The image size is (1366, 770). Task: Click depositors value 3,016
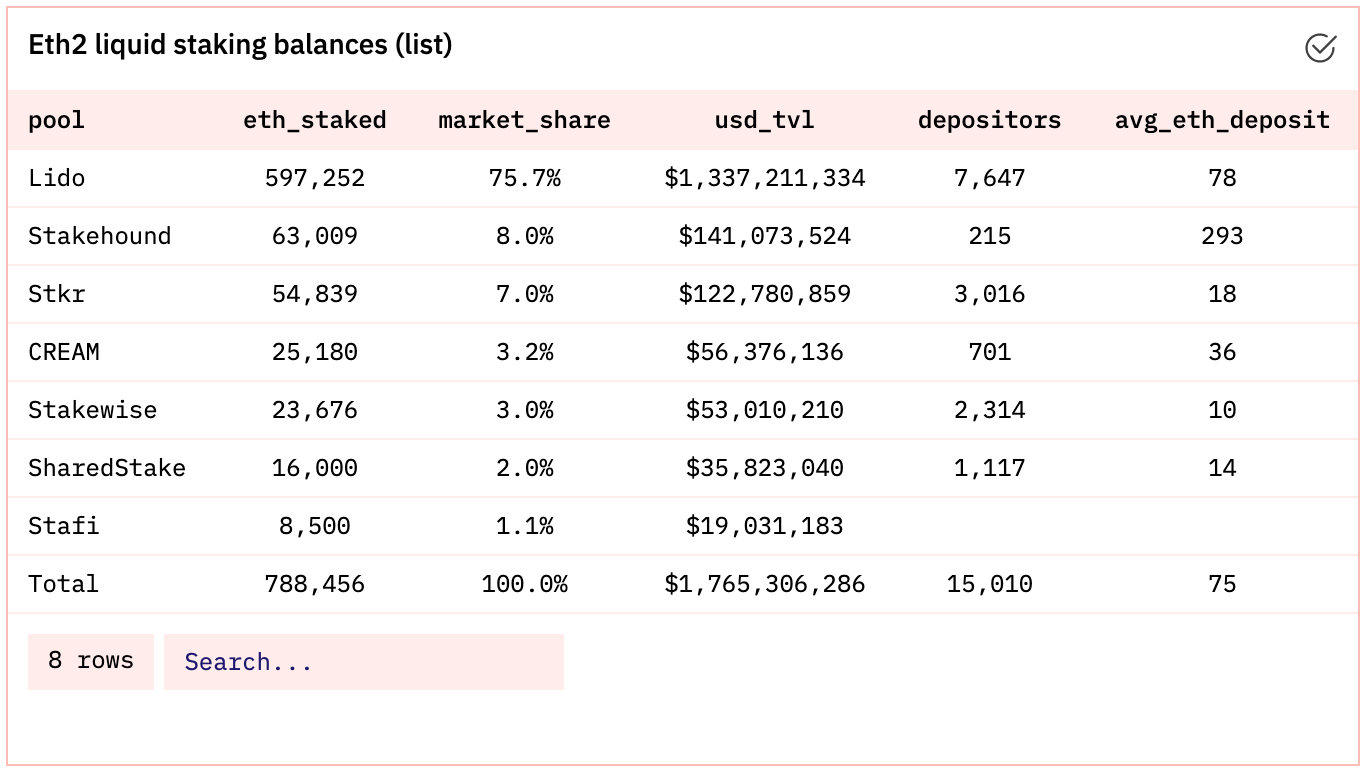990,294
